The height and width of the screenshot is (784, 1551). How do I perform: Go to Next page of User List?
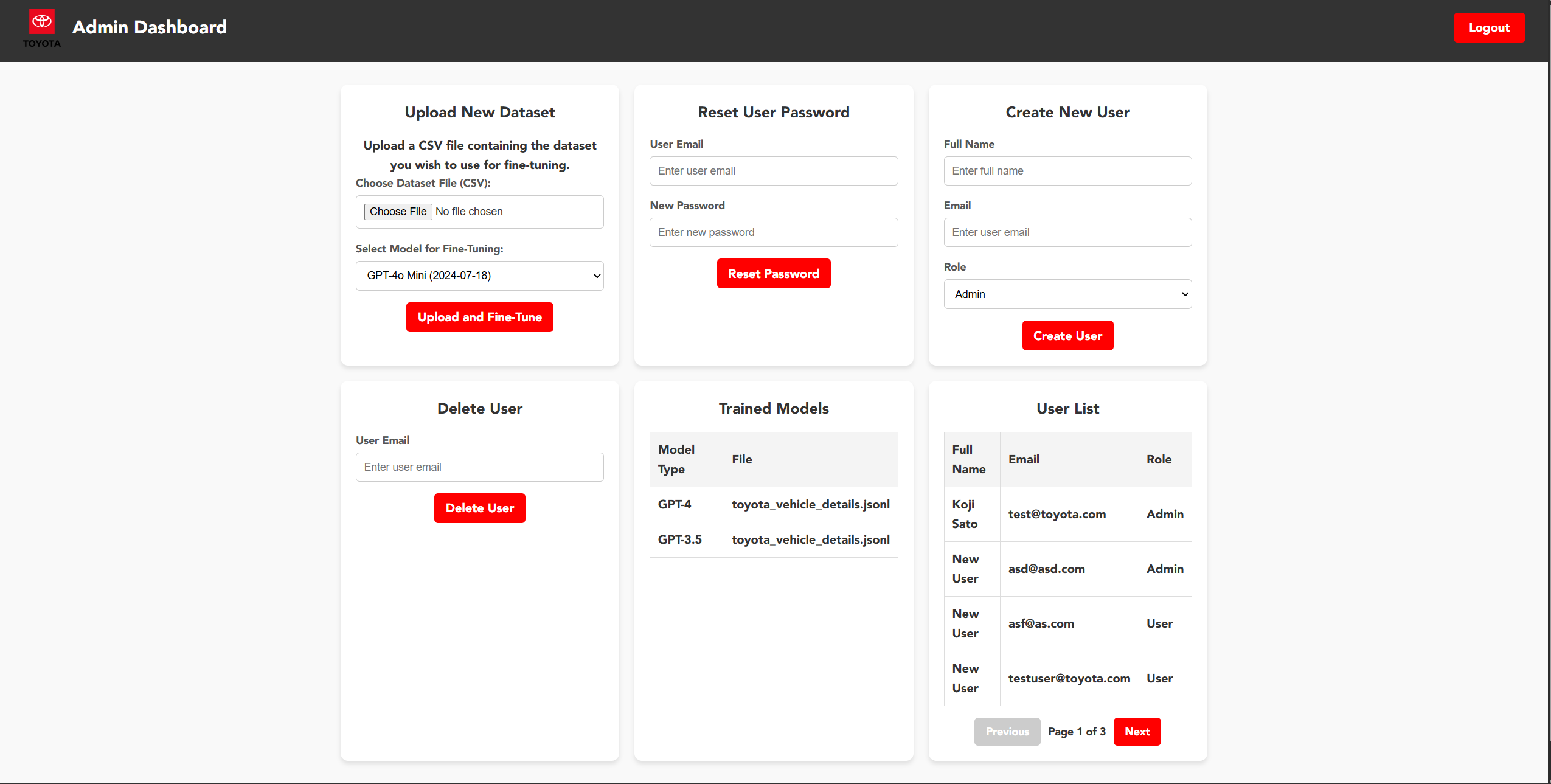(x=1136, y=732)
